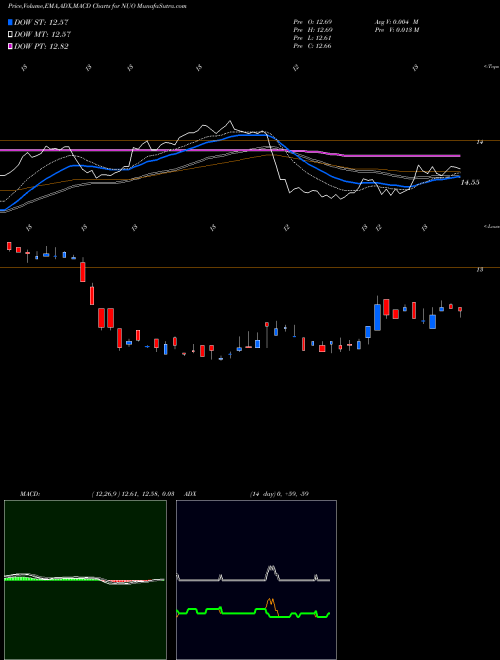
Task: Click the 'Avg V: 0.004 M' volume text
Action: [396, 22]
